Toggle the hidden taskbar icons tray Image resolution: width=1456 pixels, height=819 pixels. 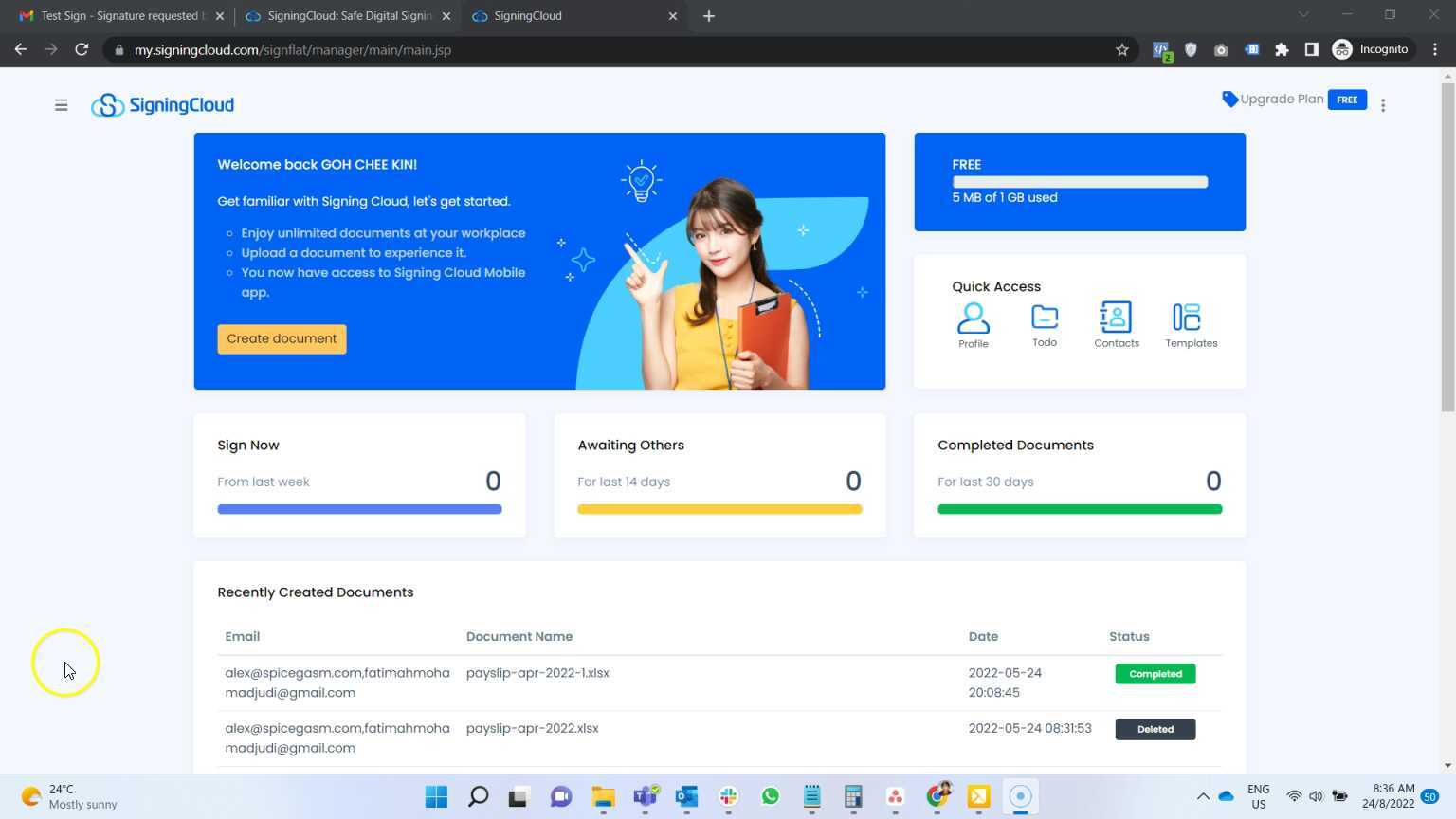(x=1202, y=796)
